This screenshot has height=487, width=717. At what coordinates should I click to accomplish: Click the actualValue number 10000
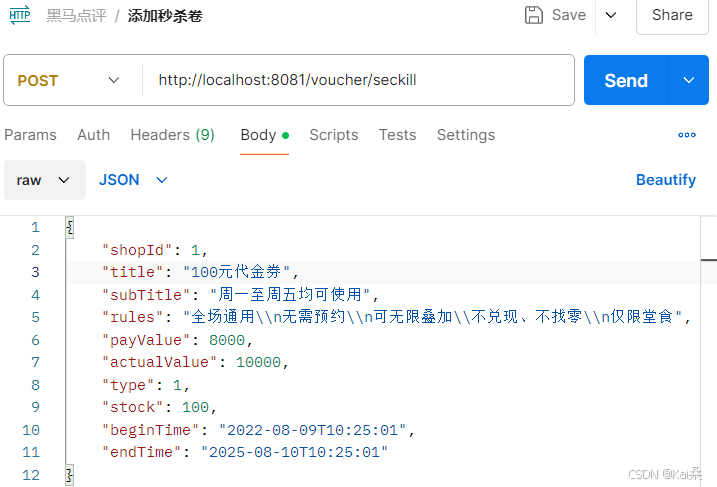pyautogui.click(x=258, y=362)
